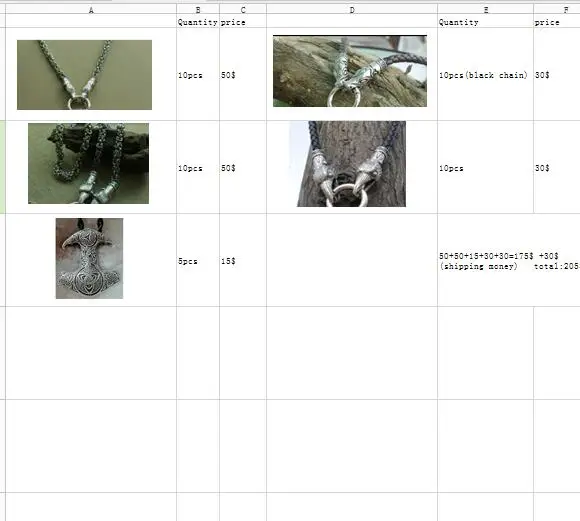Click the 10pcs cell beside raven necklace image

pyautogui.click(x=485, y=168)
